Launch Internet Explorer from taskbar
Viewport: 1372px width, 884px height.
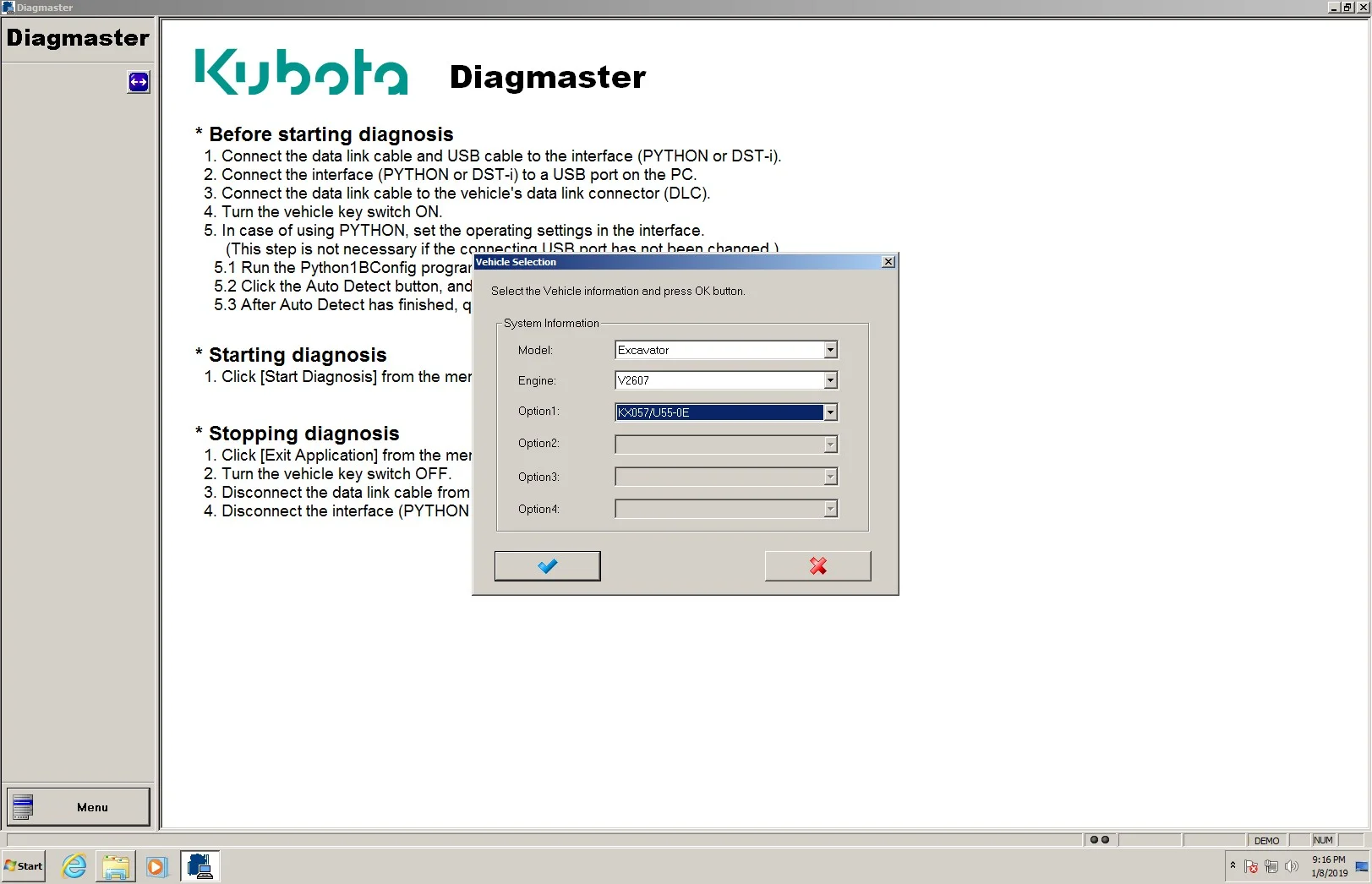pos(74,866)
